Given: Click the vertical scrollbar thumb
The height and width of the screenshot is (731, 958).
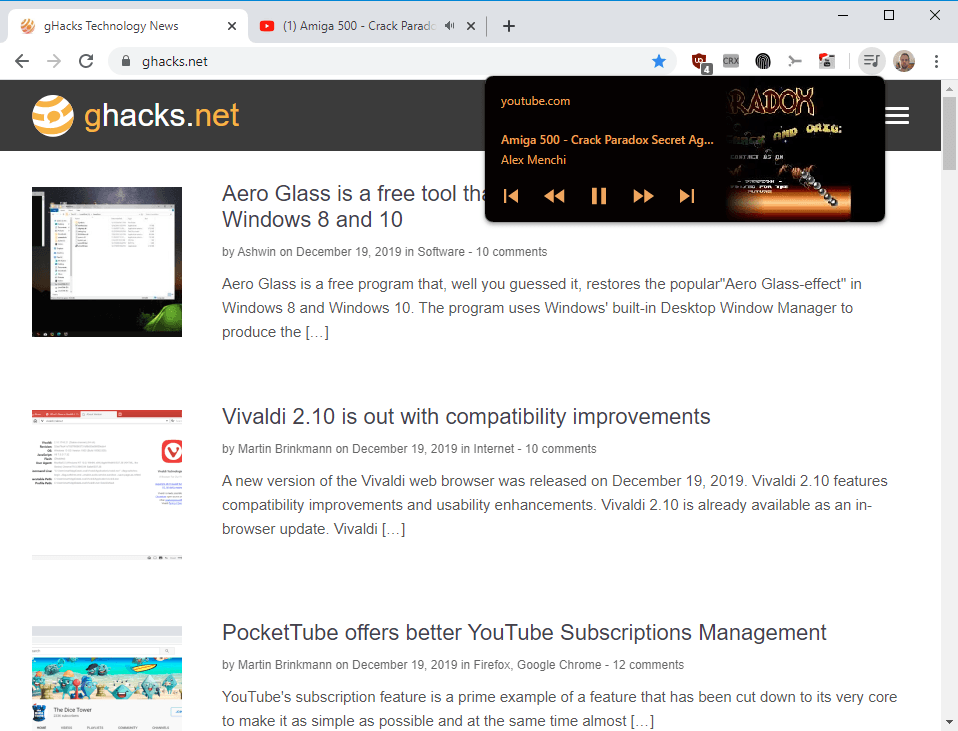Looking at the screenshot, I should pyautogui.click(x=949, y=133).
